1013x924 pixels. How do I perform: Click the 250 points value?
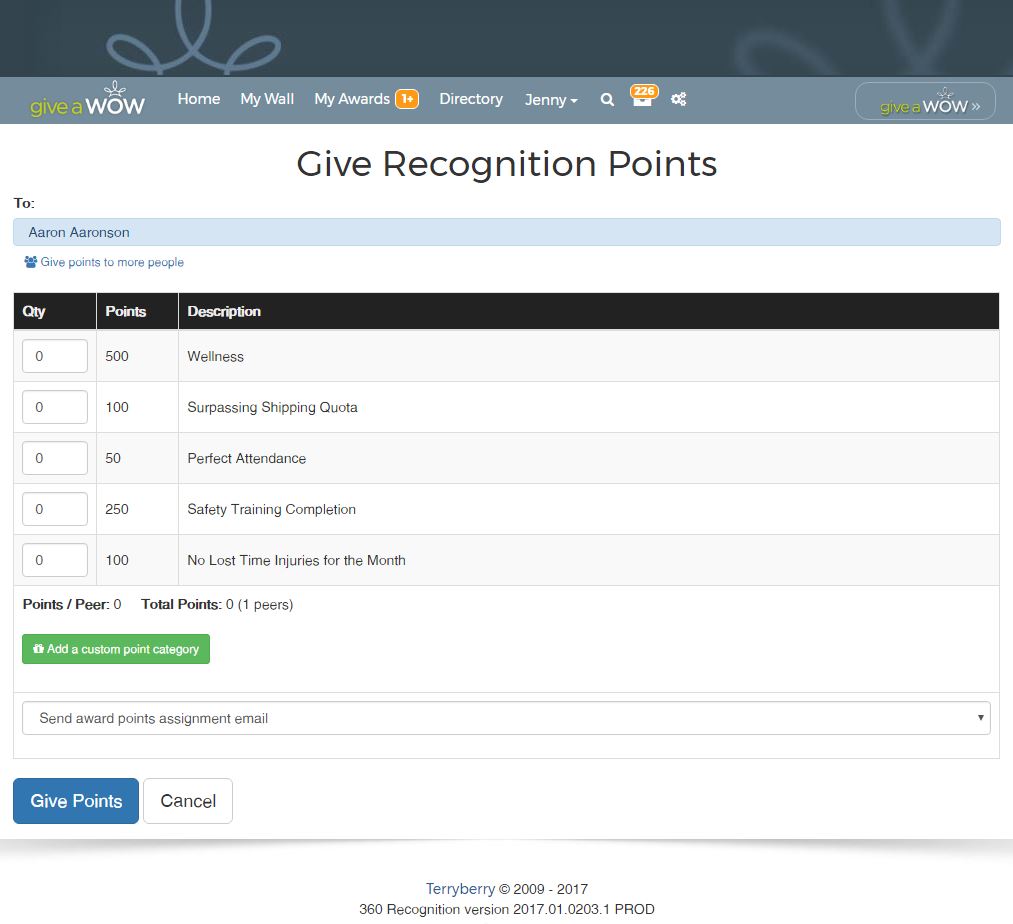point(117,509)
